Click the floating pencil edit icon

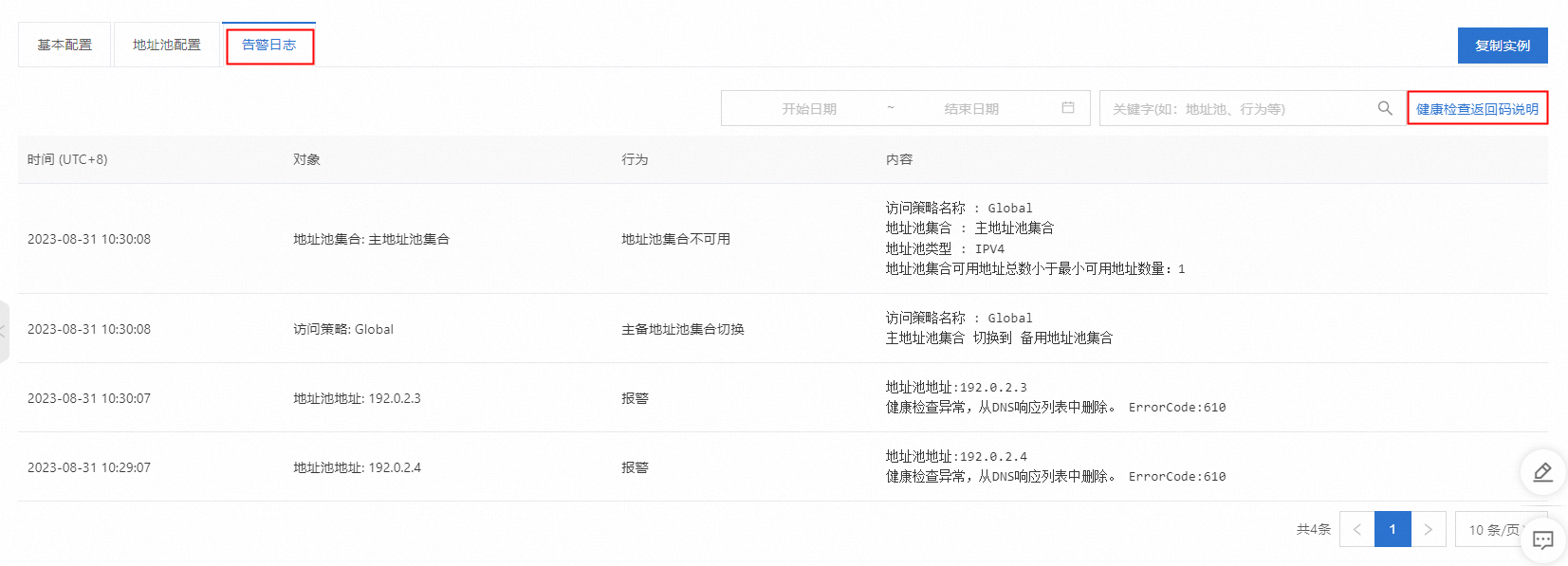[x=1542, y=472]
